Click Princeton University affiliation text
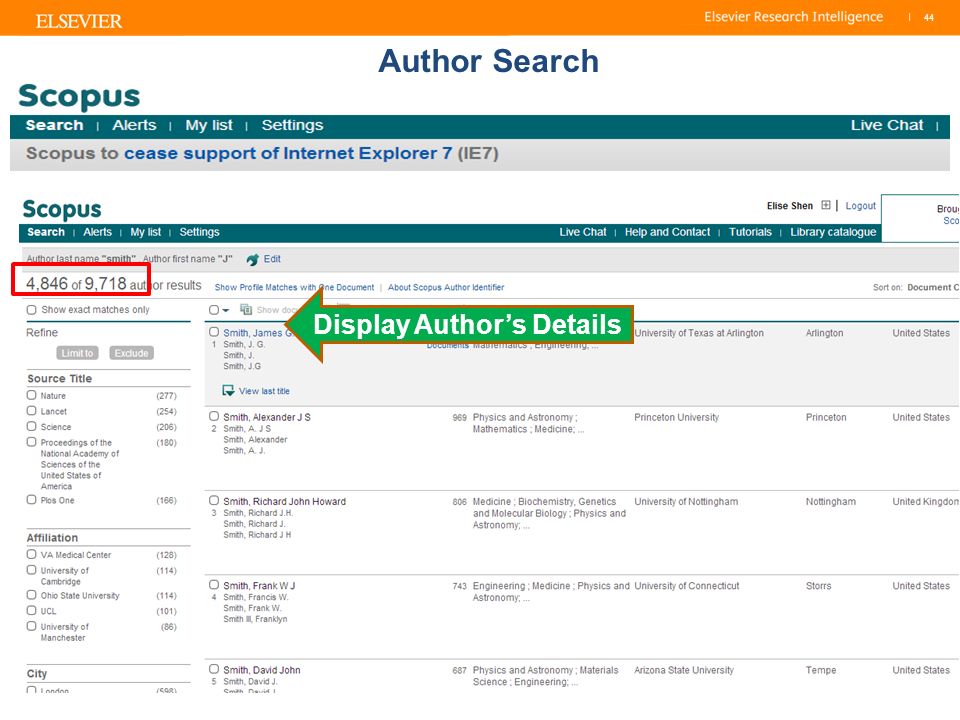Screen dimensions: 960x720 677,417
